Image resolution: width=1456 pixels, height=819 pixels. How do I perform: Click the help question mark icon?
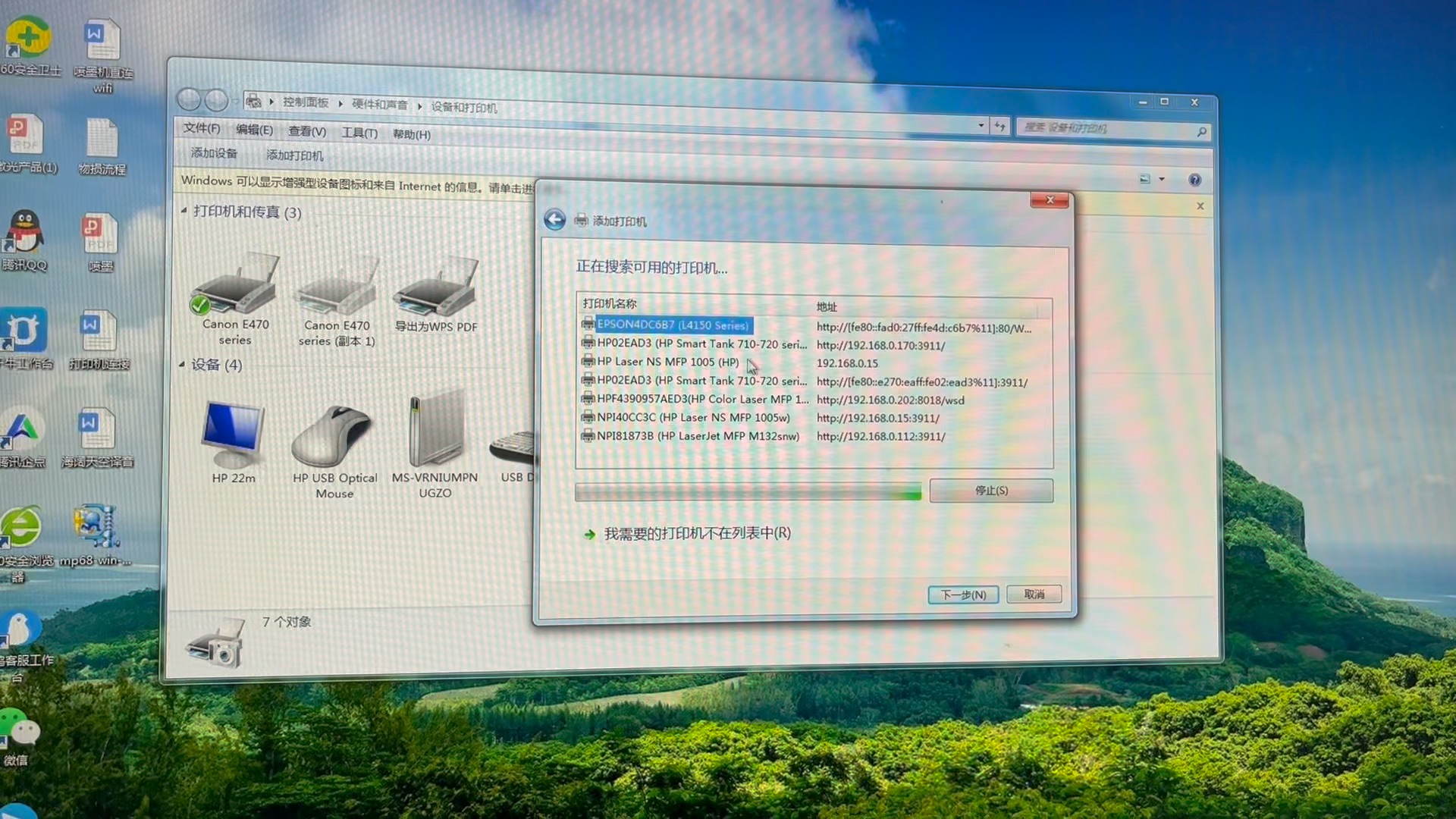click(1194, 180)
